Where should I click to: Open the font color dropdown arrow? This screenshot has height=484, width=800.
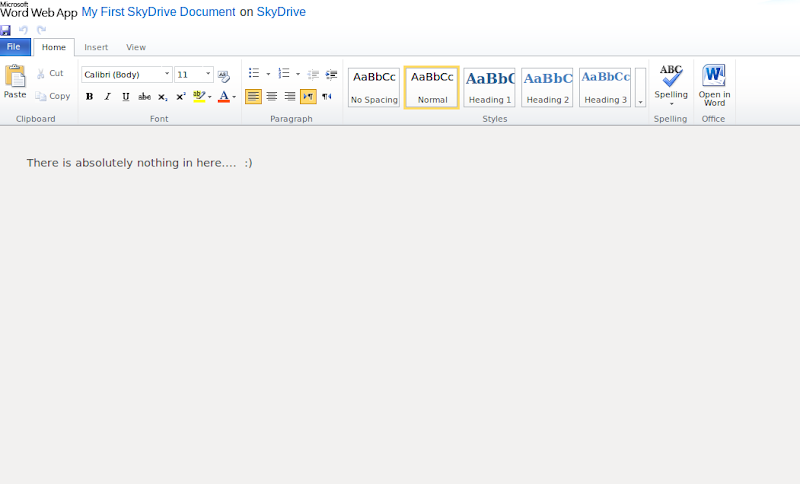tap(234, 97)
